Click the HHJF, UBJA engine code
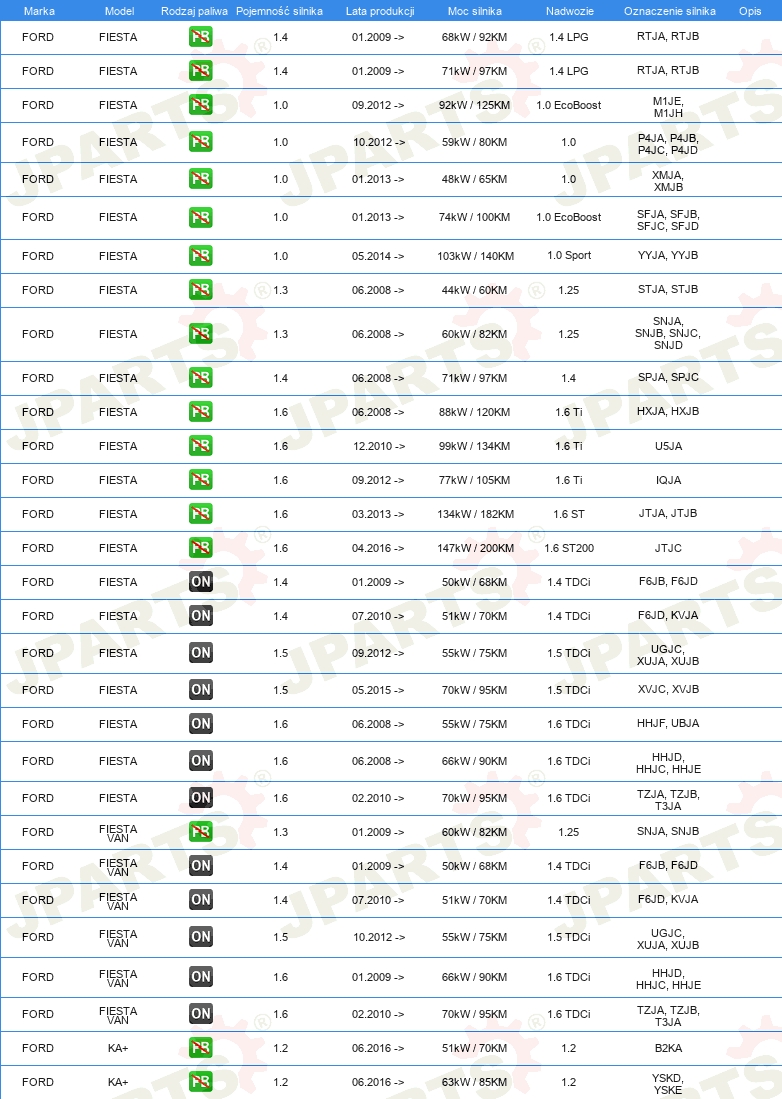 (x=668, y=723)
